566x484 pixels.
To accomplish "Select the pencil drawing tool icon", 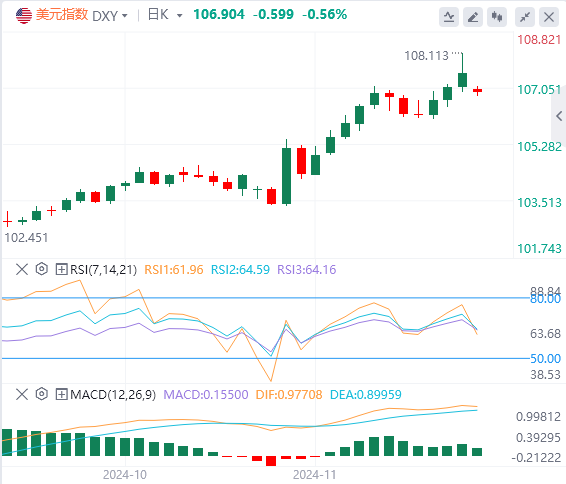I will click(x=473, y=17).
